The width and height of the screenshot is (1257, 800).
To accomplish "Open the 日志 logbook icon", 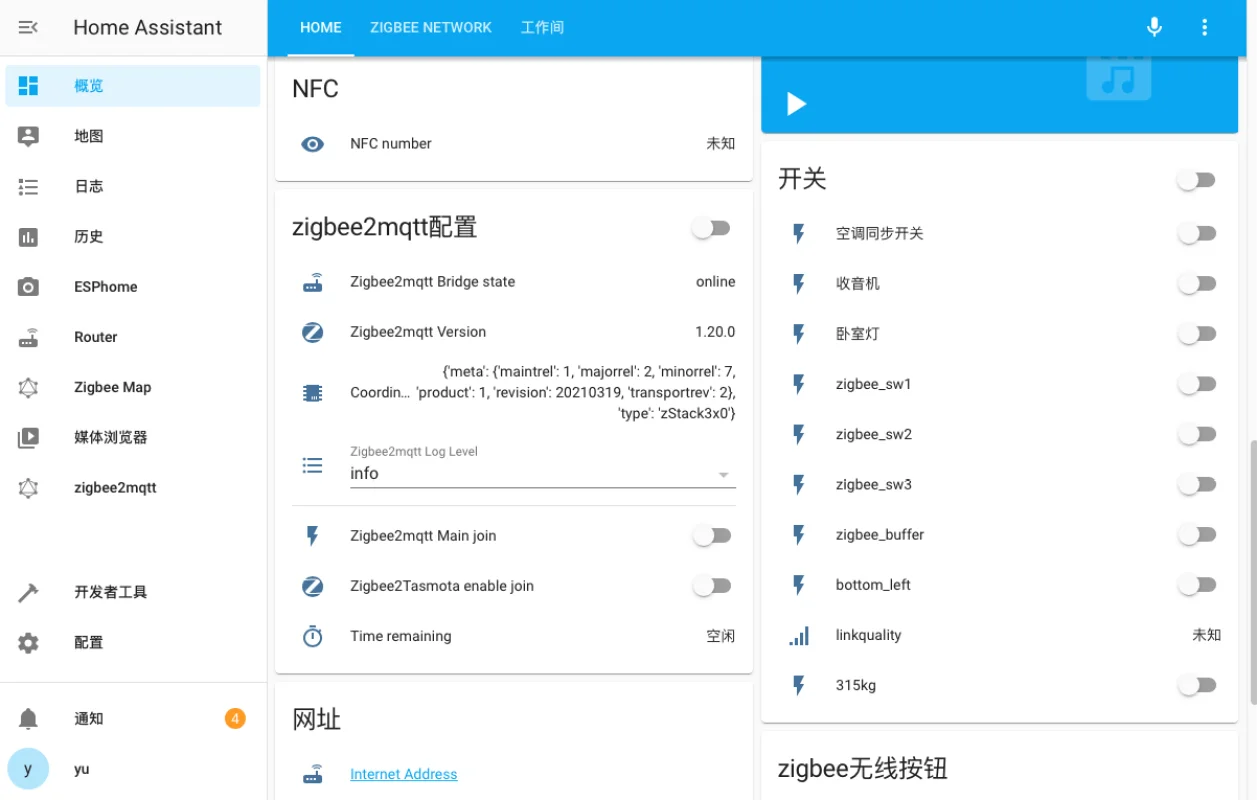I will pyautogui.click(x=28, y=186).
